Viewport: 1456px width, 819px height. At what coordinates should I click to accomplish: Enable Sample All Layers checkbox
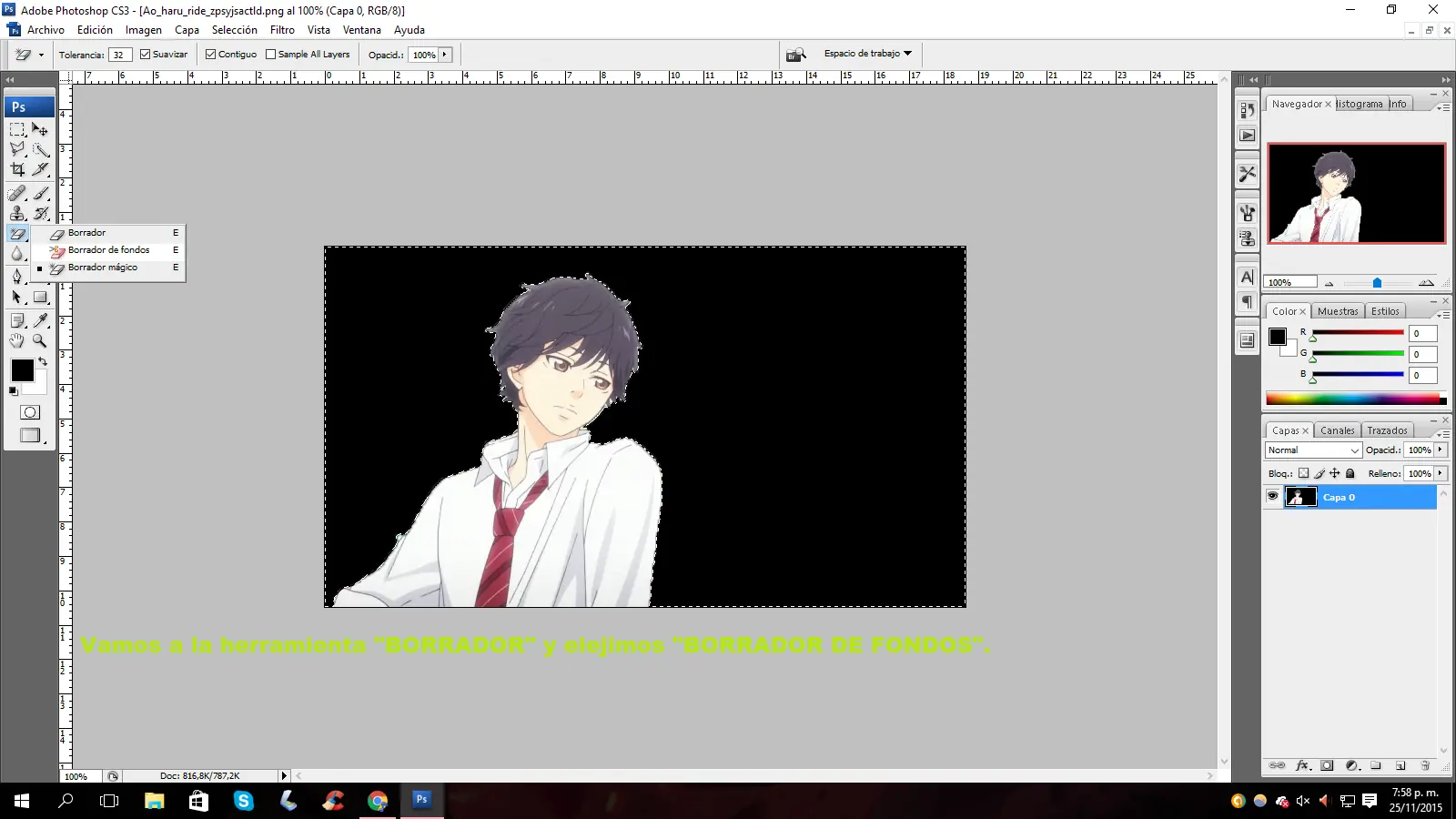point(270,55)
